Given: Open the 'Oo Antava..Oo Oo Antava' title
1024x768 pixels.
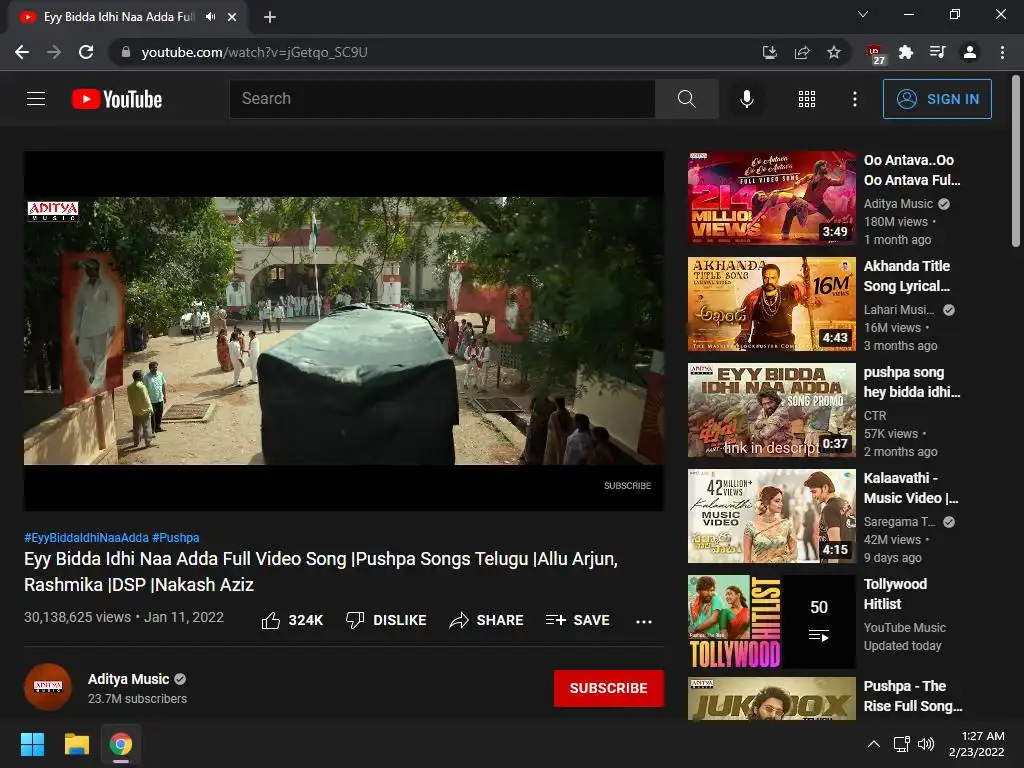Looking at the screenshot, I should (x=912, y=170).
